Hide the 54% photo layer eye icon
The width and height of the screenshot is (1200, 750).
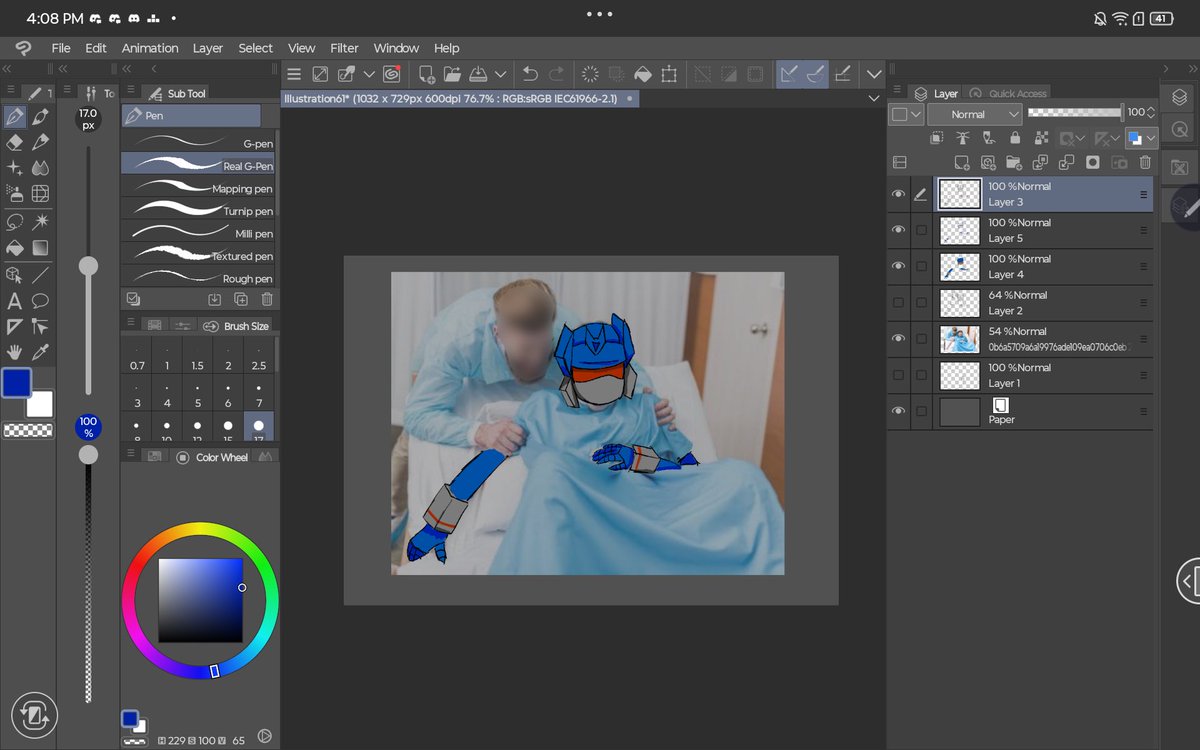pos(898,338)
